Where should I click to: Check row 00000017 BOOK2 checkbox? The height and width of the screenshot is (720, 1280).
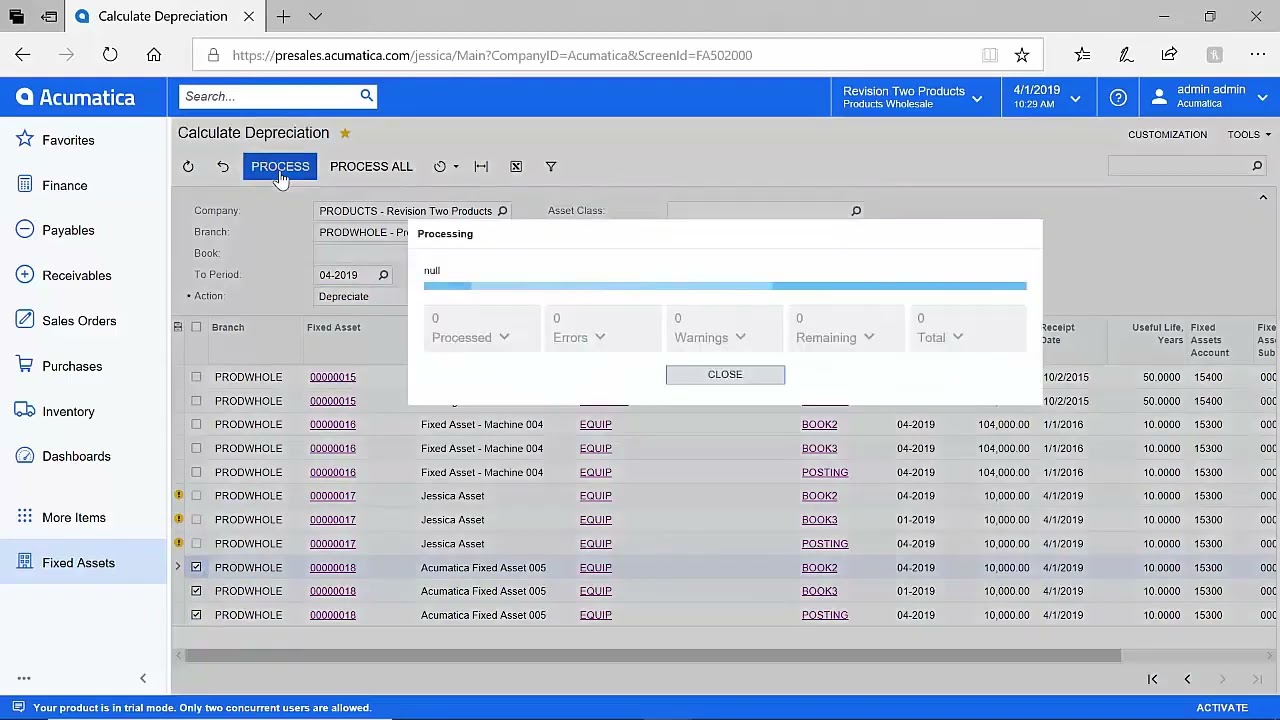196,496
